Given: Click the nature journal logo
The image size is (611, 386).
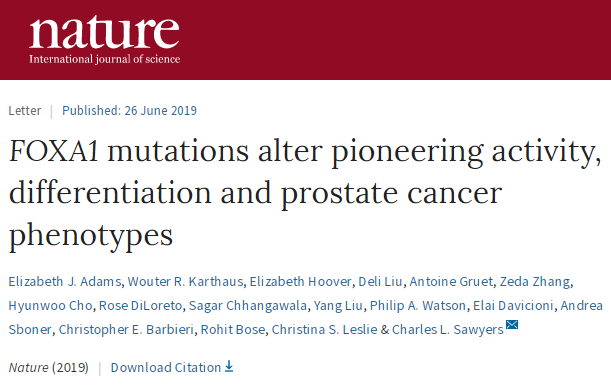Looking at the screenshot, I should tap(104, 40).
